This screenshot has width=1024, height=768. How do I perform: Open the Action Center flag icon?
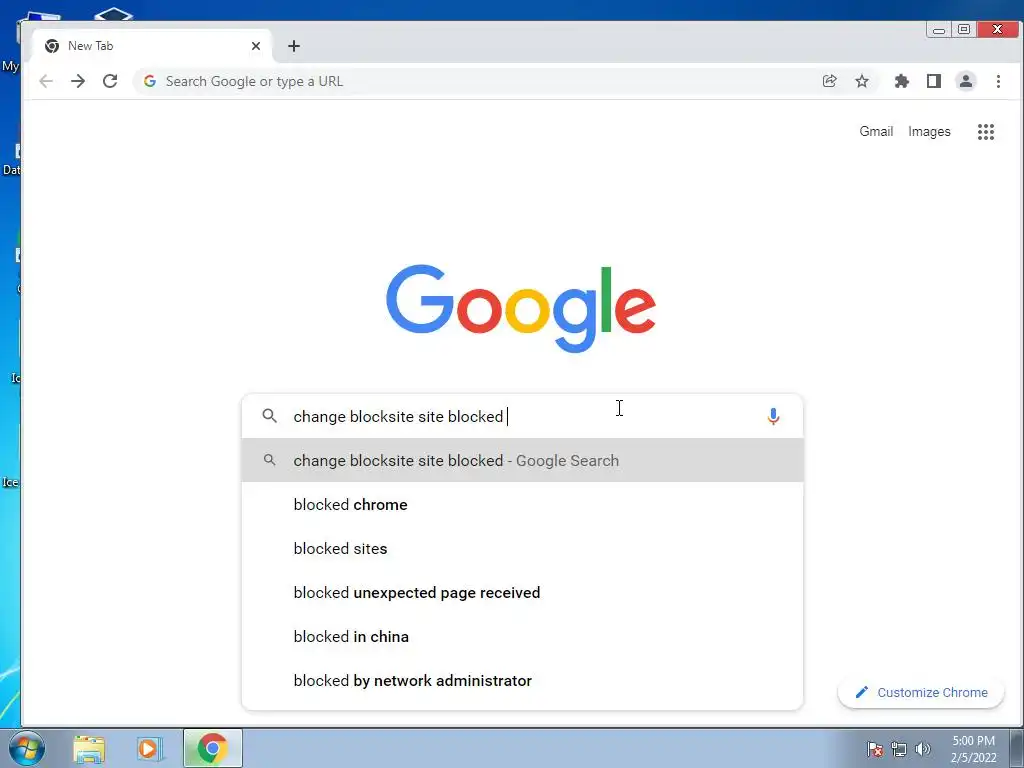click(x=875, y=749)
